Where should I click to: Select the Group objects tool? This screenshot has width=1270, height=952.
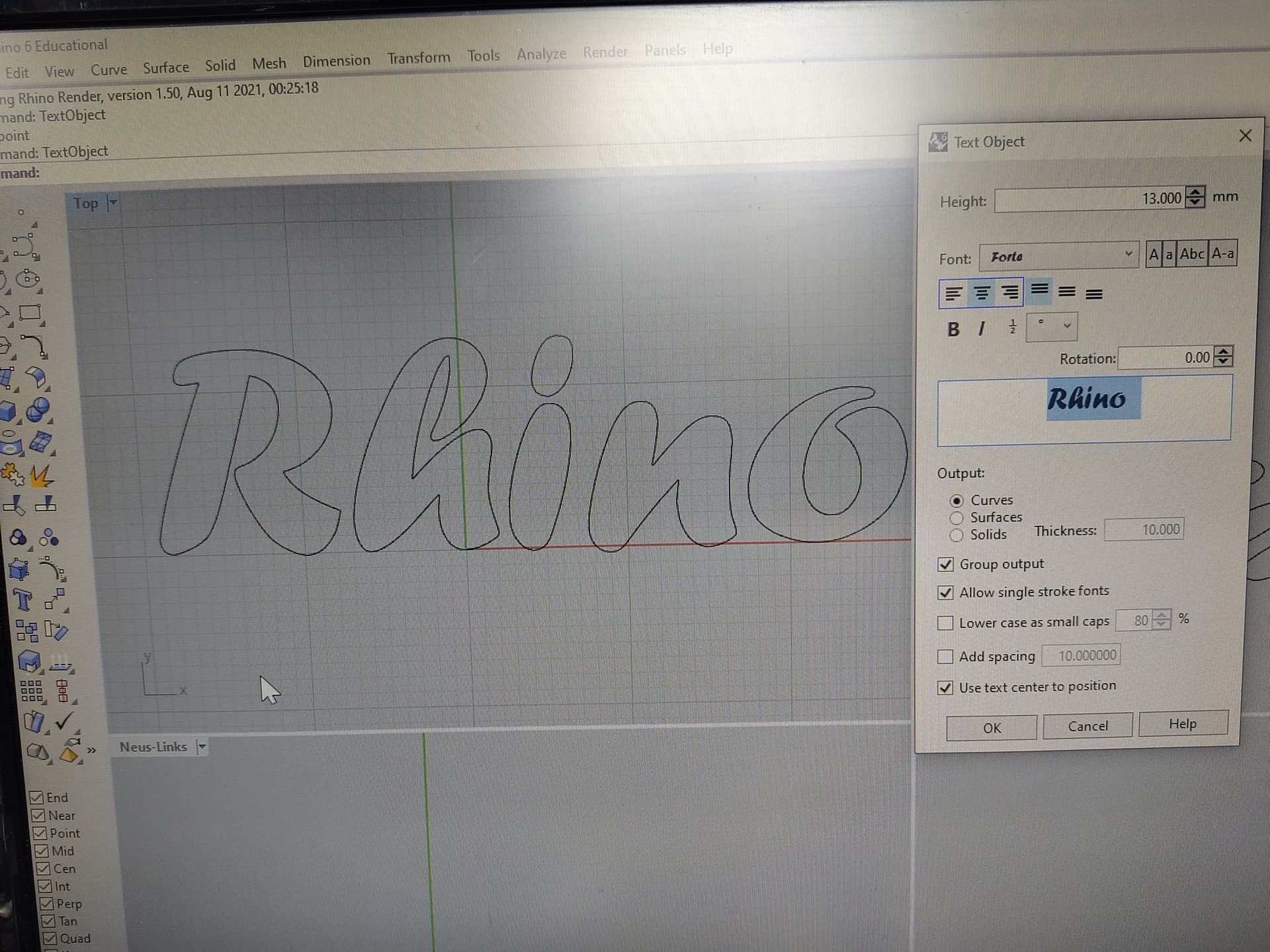[18, 537]
